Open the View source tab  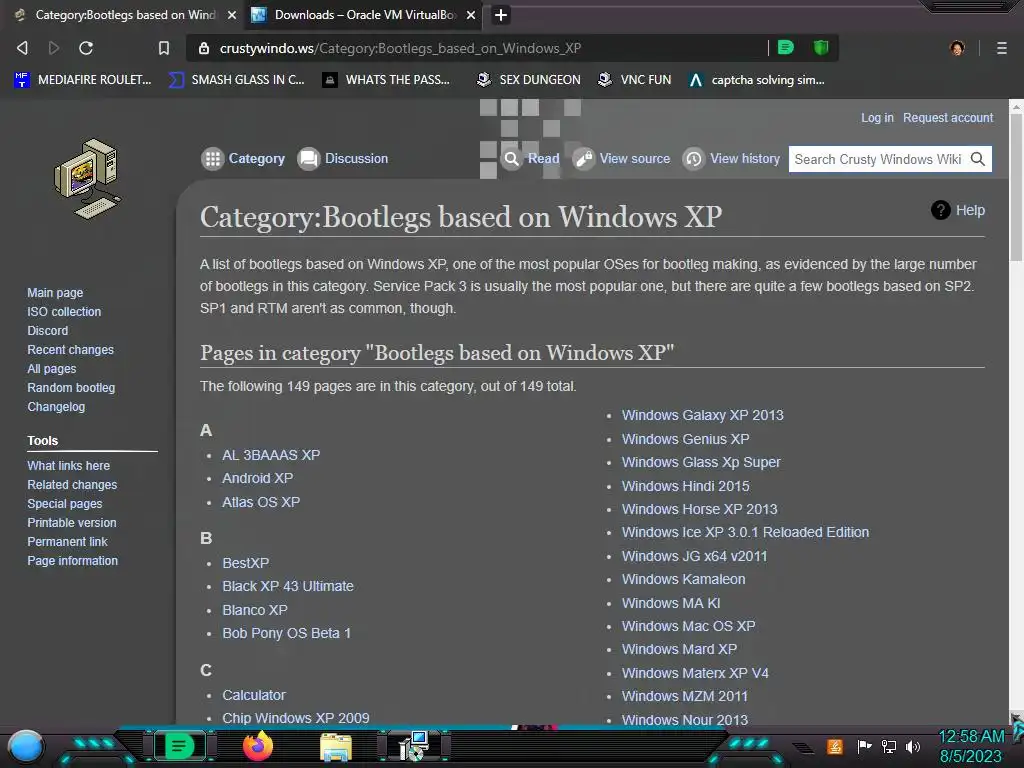[x=622, y=159]
